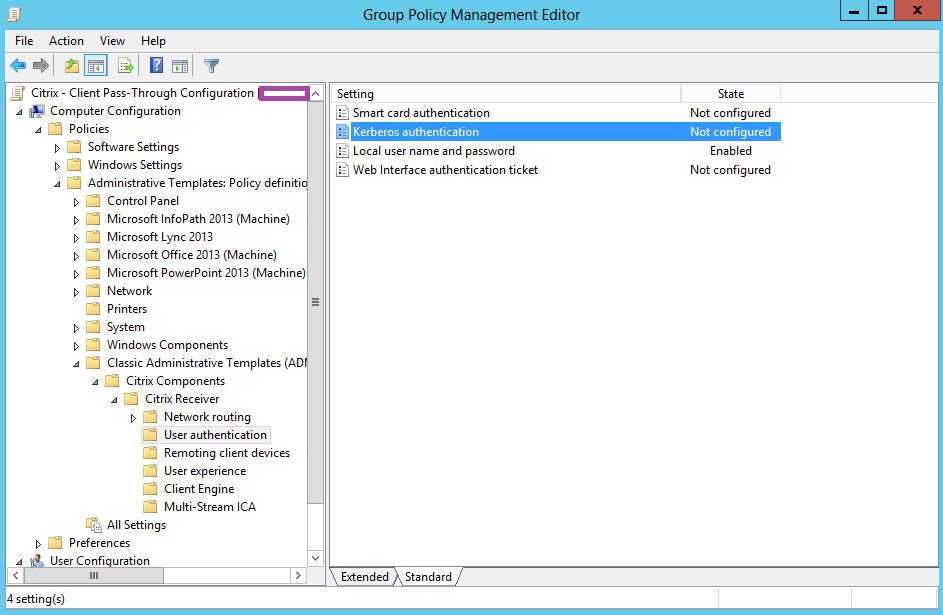Click the Local user name and password icon
This screenshot has width=943, height=615.
pyautogui.click(x=342, y=151)
